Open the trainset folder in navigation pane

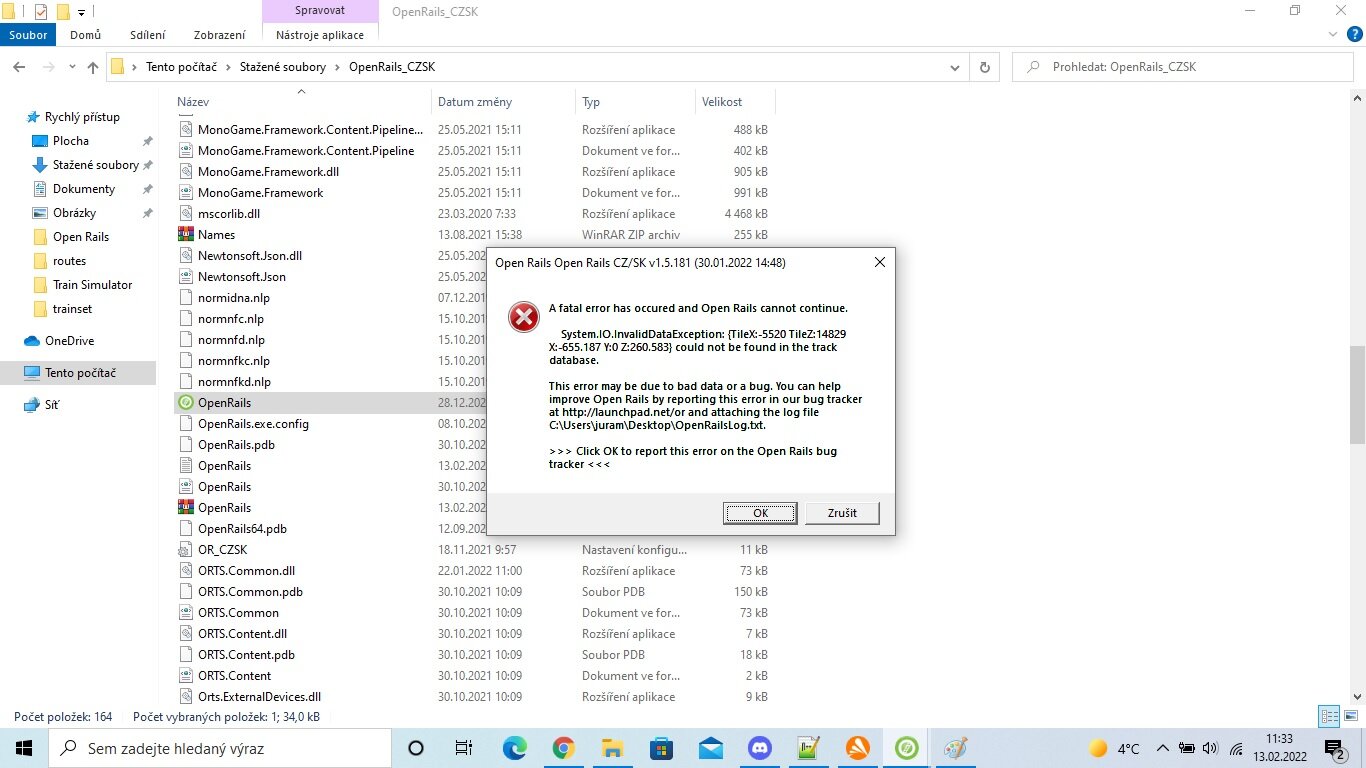pos(74,309)
